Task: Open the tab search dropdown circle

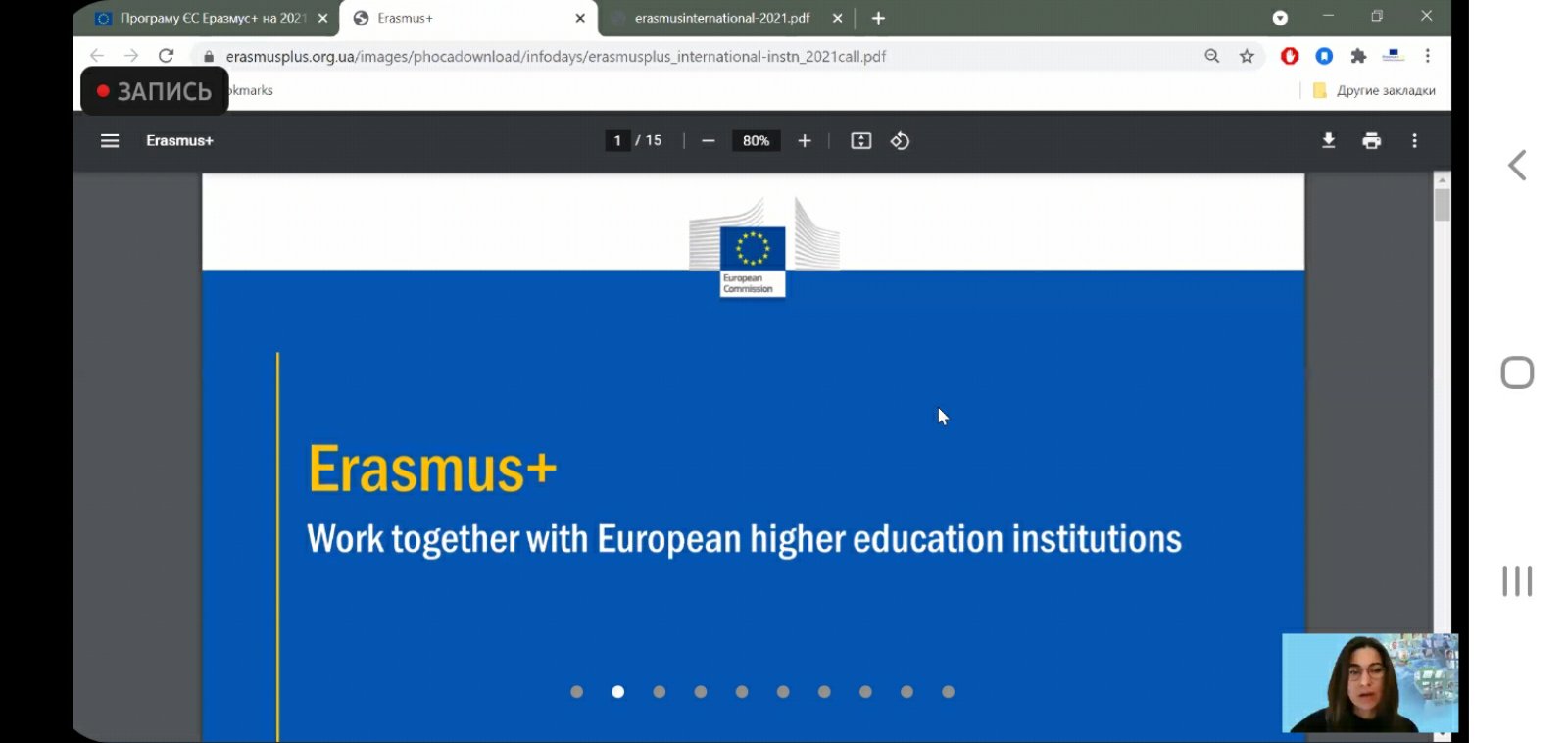Action: pyautogui.click(x=1280, y=18)
